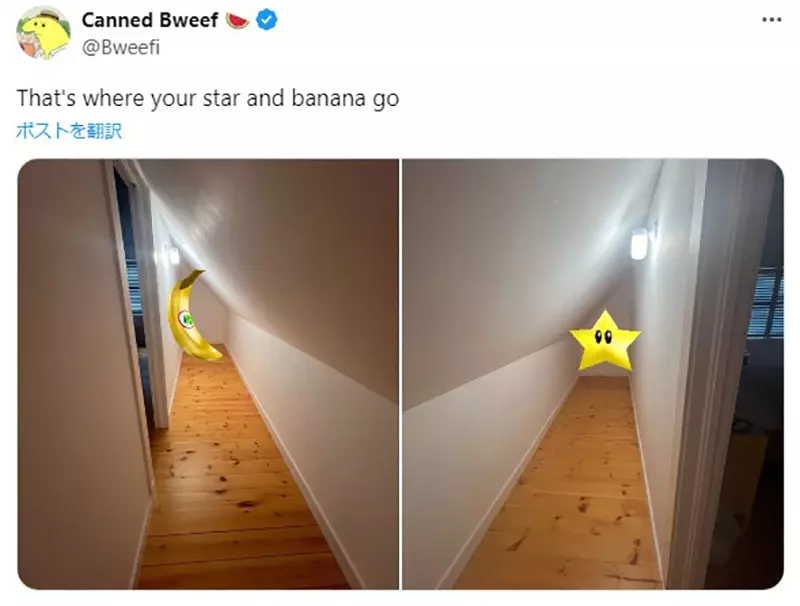Click the blue verified checkmark badge
This screenshot has width=800, height=606.
266,20
